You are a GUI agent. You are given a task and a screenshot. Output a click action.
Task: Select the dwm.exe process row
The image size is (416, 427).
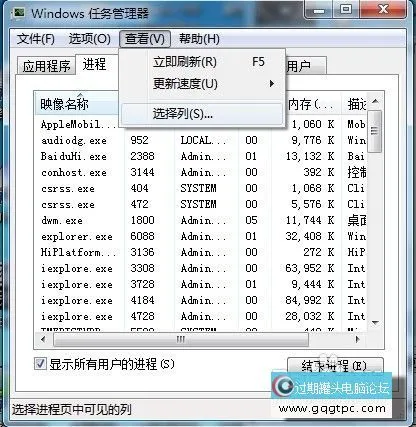tap(201, 220)
